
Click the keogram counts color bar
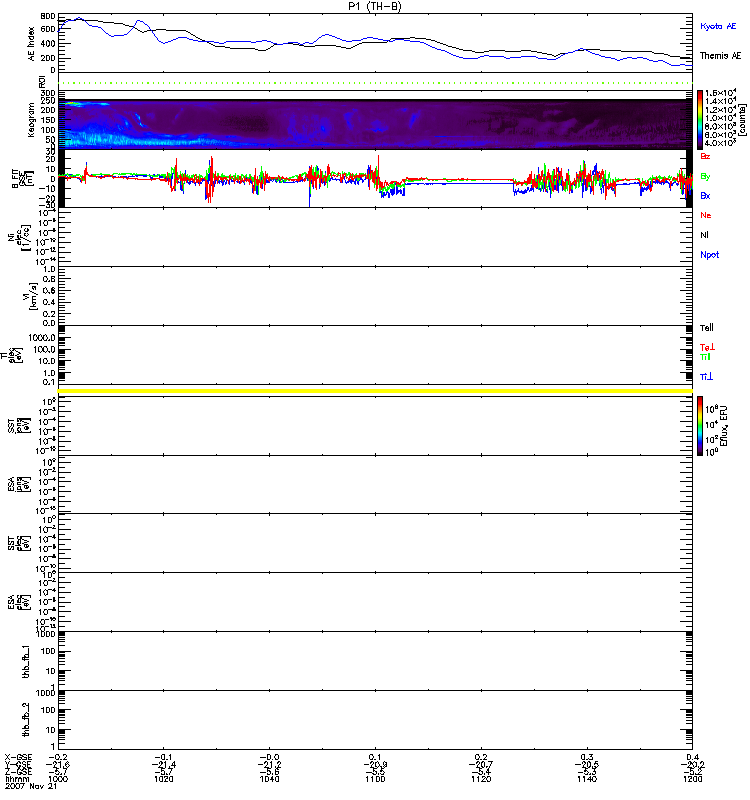pos(702,119)
